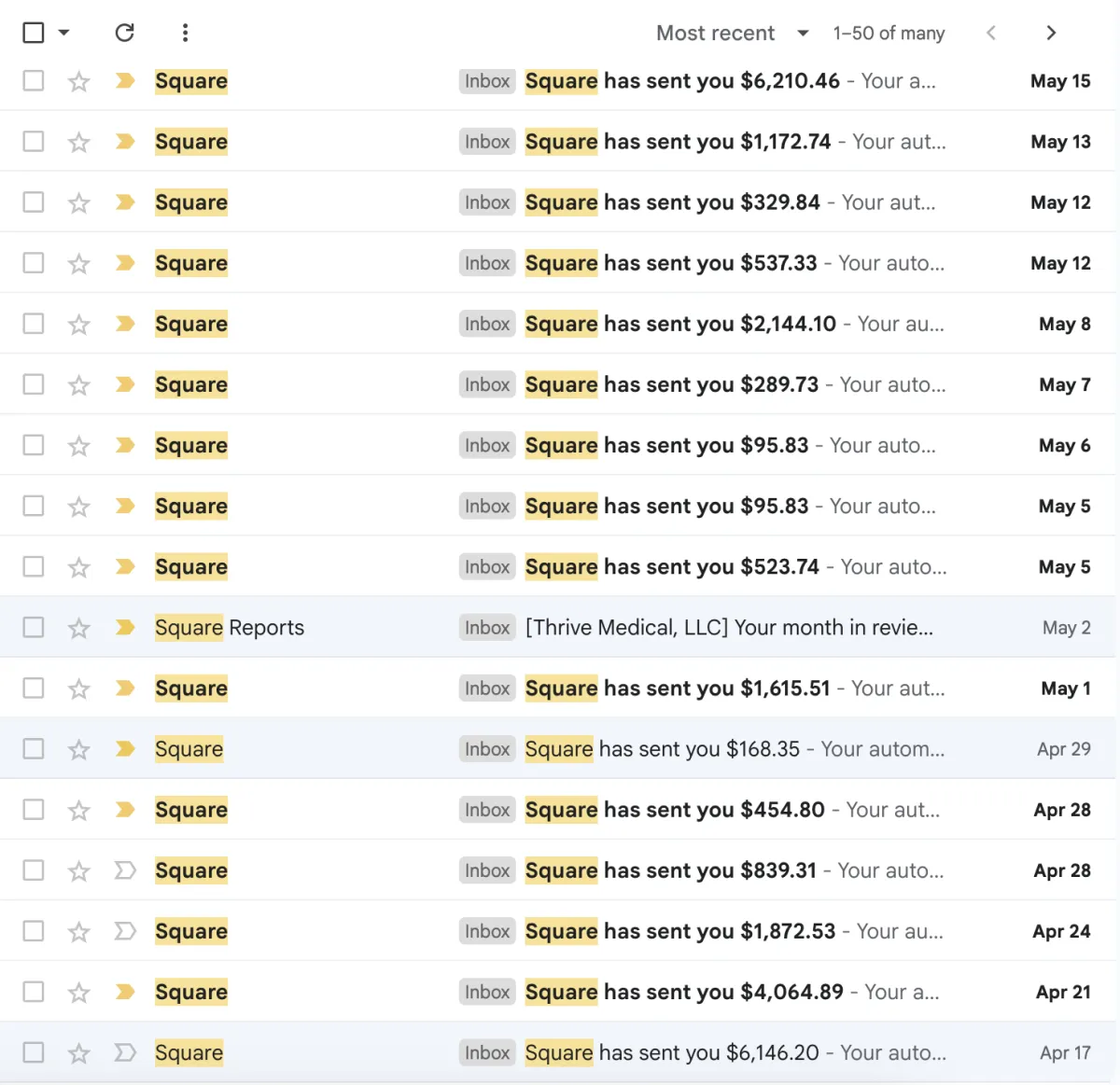Image resolution: width=1120 pixels, height=1085 pixels.
Task: Click Inbox label on $4,064.89 email
Action: point(487,992)
